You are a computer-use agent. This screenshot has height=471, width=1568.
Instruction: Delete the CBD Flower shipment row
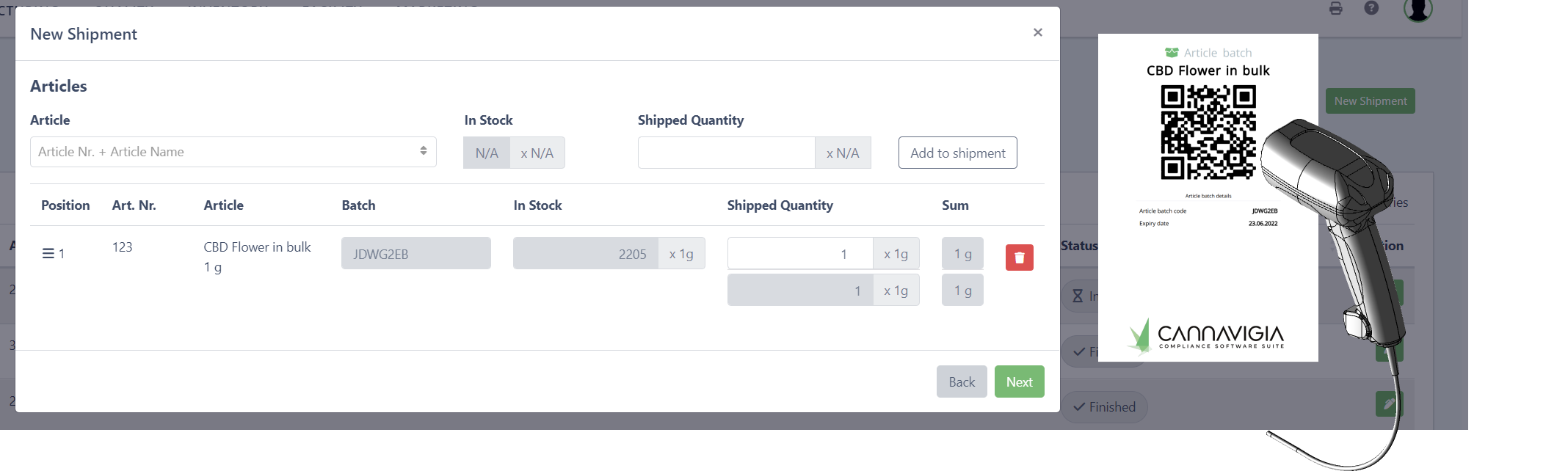pyautogui.click(x=1019, y=258)
